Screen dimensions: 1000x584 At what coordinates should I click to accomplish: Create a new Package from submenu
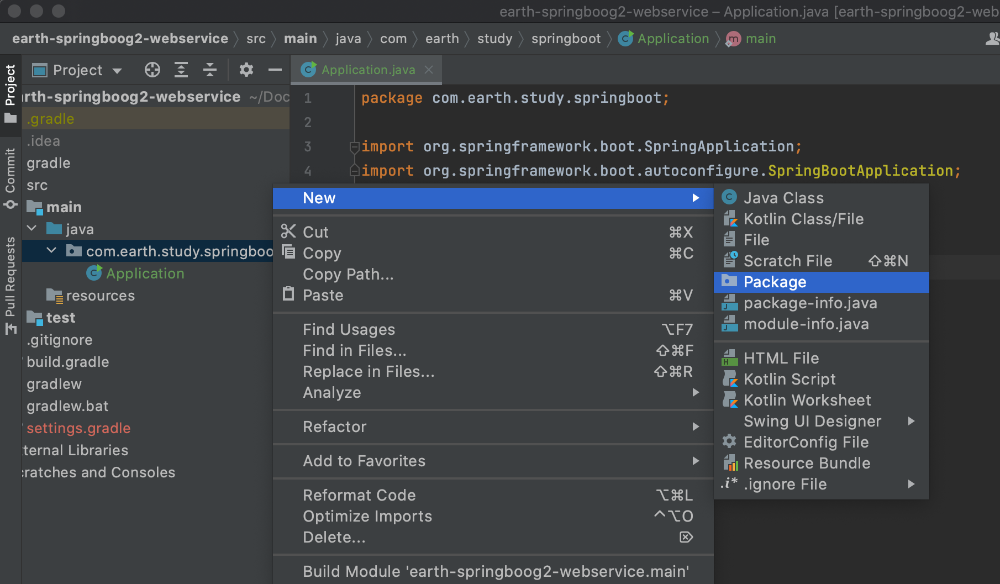click(x=821, y=282)
